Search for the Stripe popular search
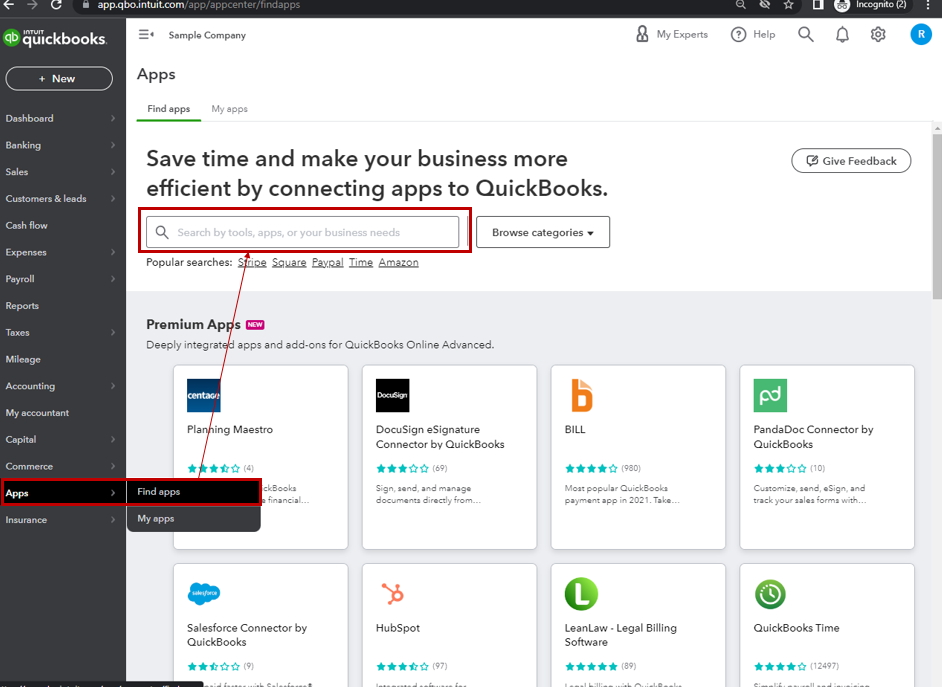The width and height of the screenshot is (942, 687). [x=252, y=262]
